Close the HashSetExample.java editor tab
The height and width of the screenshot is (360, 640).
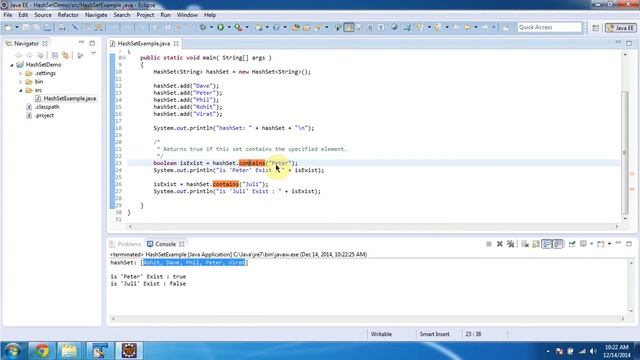[176, 43]
